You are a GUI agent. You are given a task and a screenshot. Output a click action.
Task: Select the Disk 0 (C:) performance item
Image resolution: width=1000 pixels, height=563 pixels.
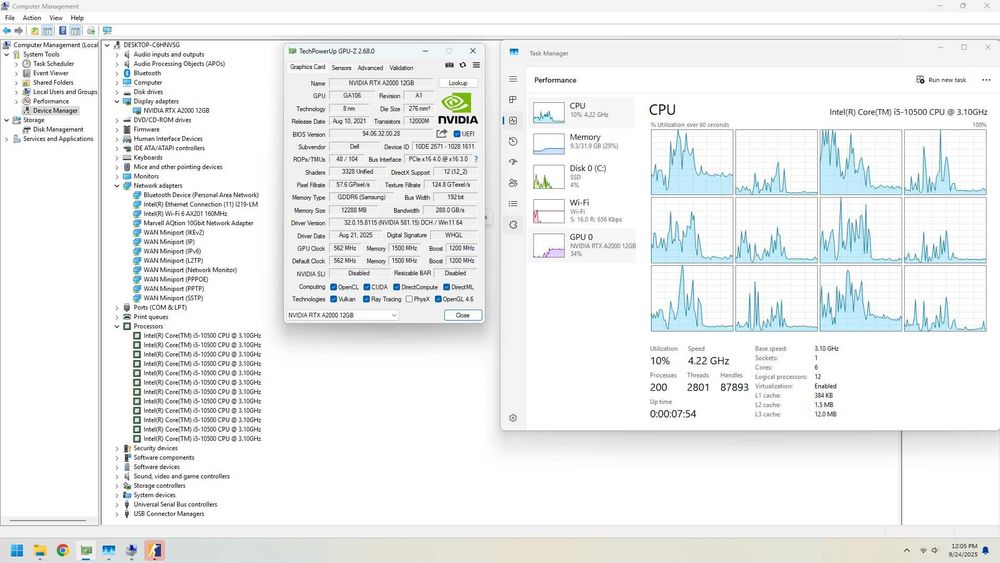[x=583, y=176]
